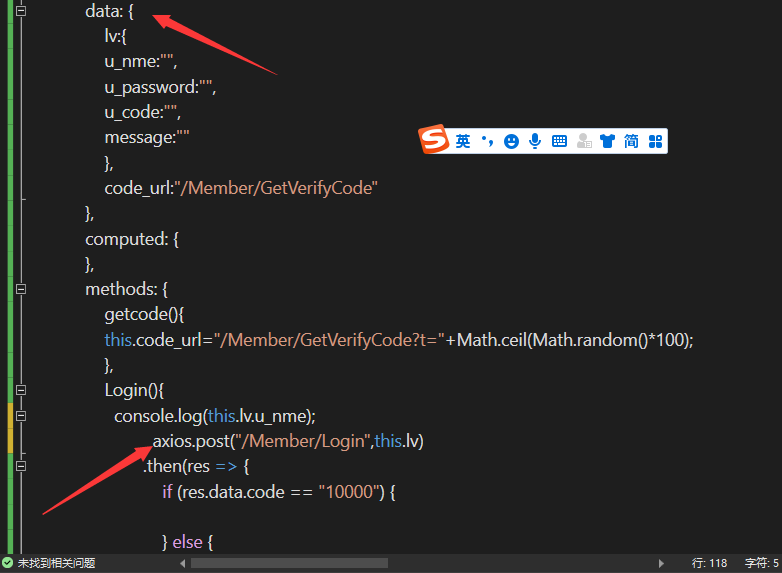The width and height of the screenshot is (782, 573).
Task: Toggle 简 simplified/traditional Chinese
Action: (x=631, y=142)
